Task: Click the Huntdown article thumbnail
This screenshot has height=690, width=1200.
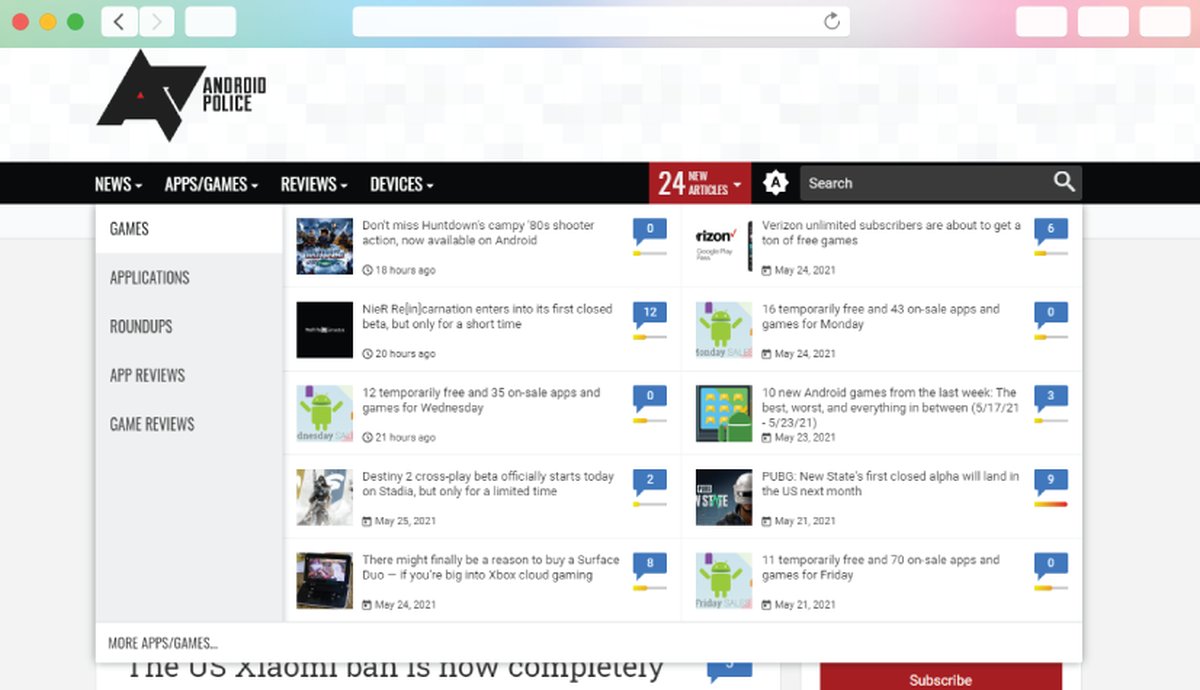Action: 324,246
